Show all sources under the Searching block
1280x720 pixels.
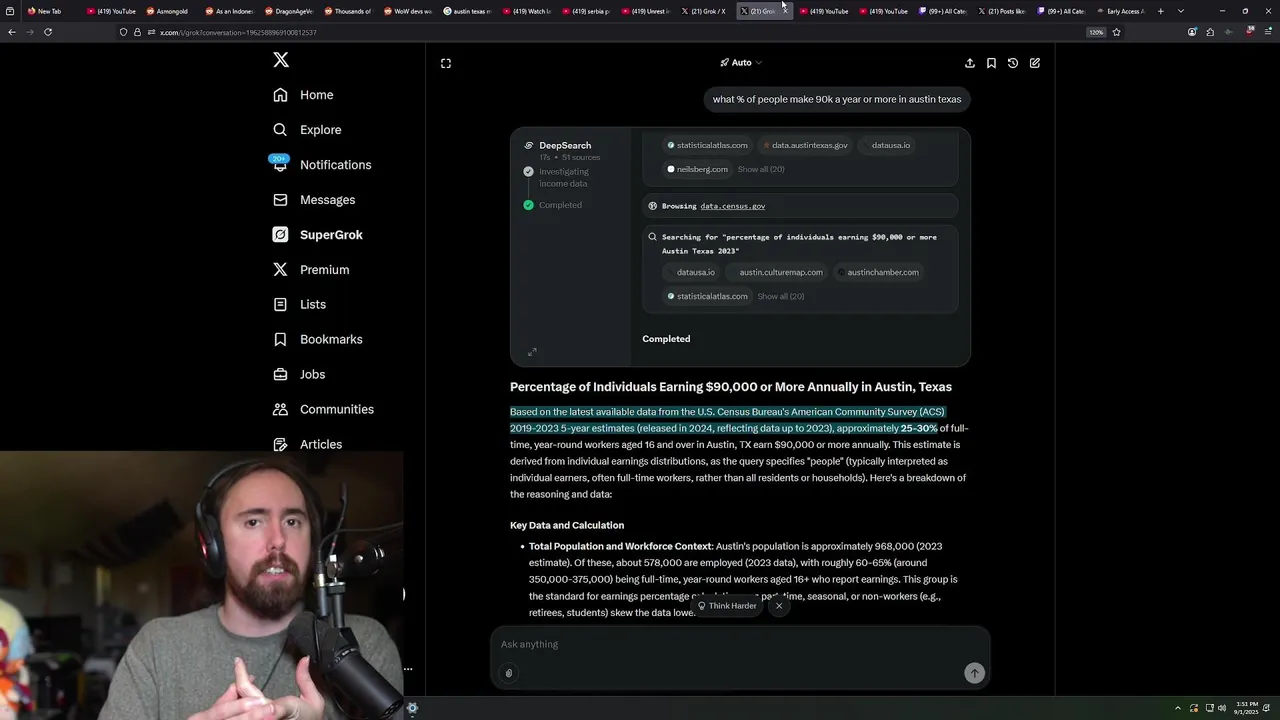coord(781,296)
